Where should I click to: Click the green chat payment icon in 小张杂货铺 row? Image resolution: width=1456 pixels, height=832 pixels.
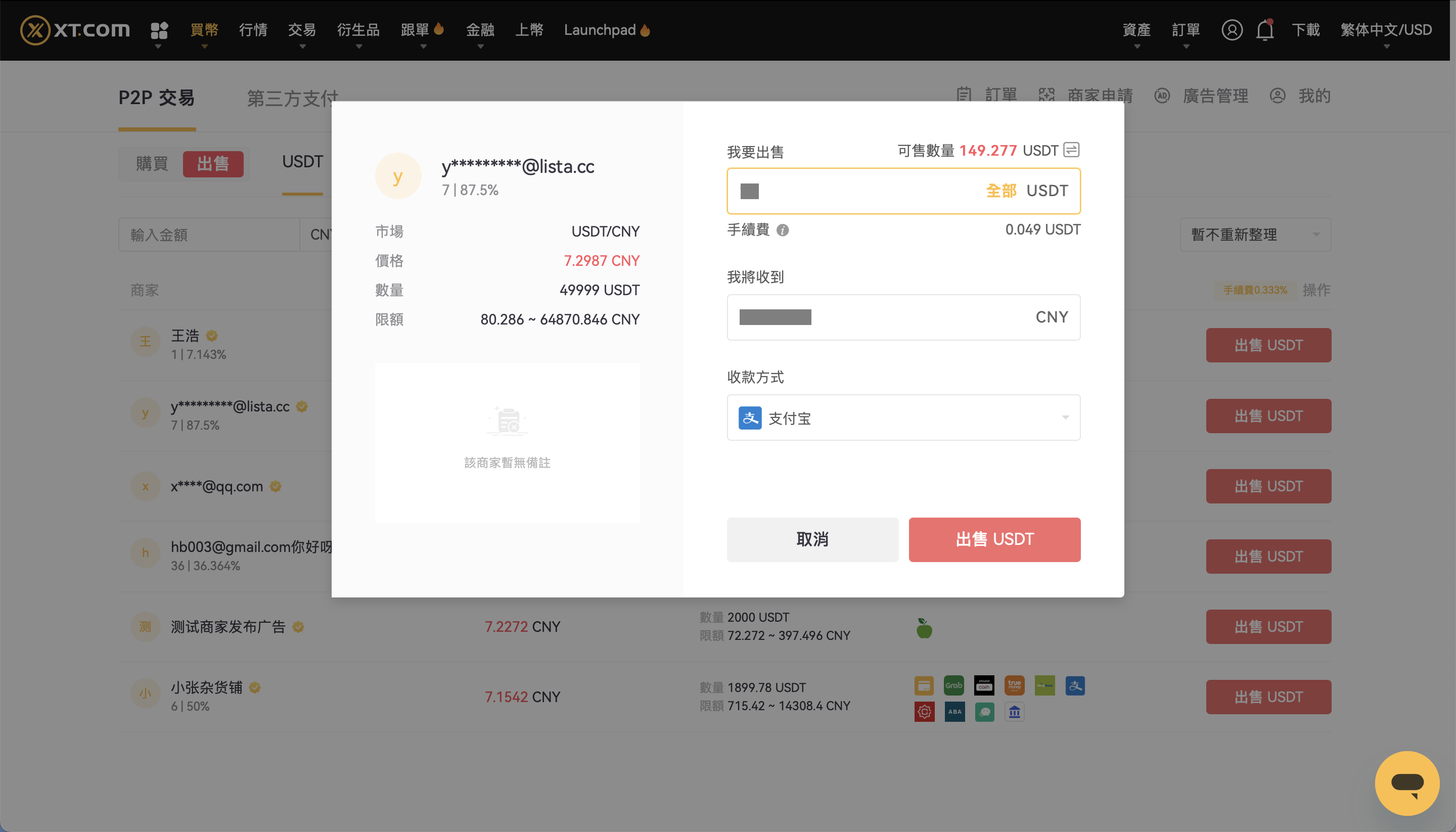(984, 711)
